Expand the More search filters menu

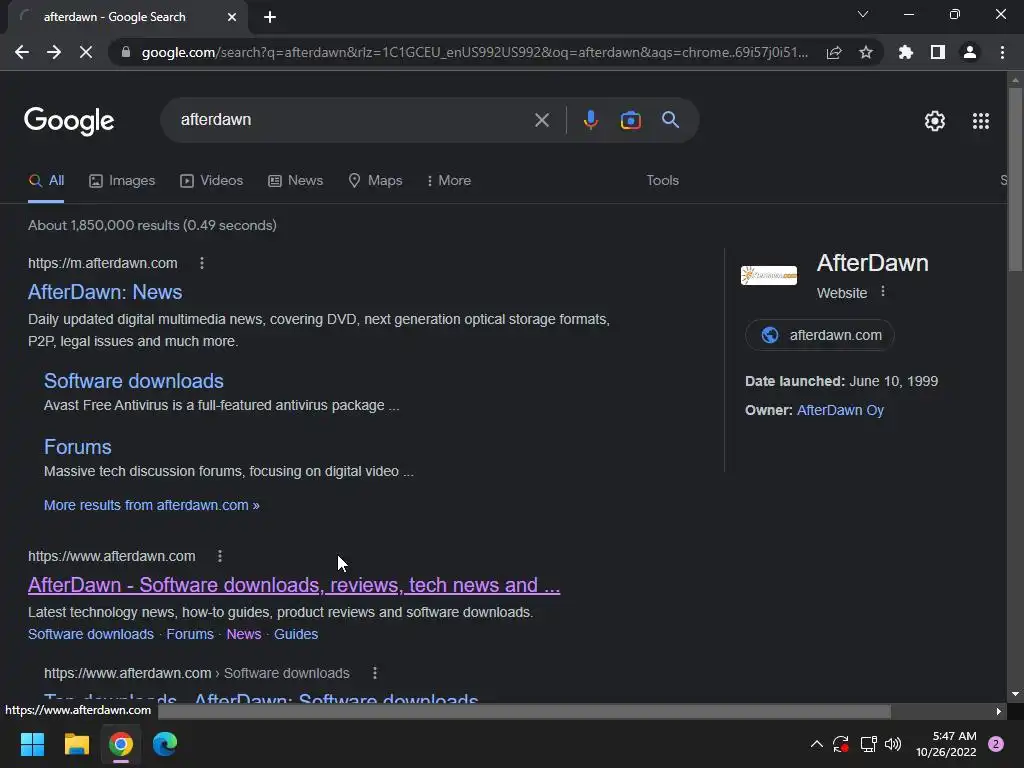coord(449,181)
